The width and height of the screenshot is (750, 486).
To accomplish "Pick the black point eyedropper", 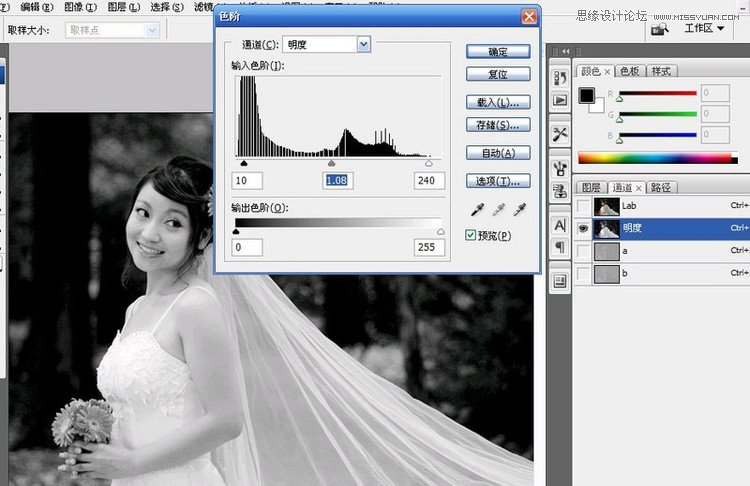I will click(x=477, y=210).
